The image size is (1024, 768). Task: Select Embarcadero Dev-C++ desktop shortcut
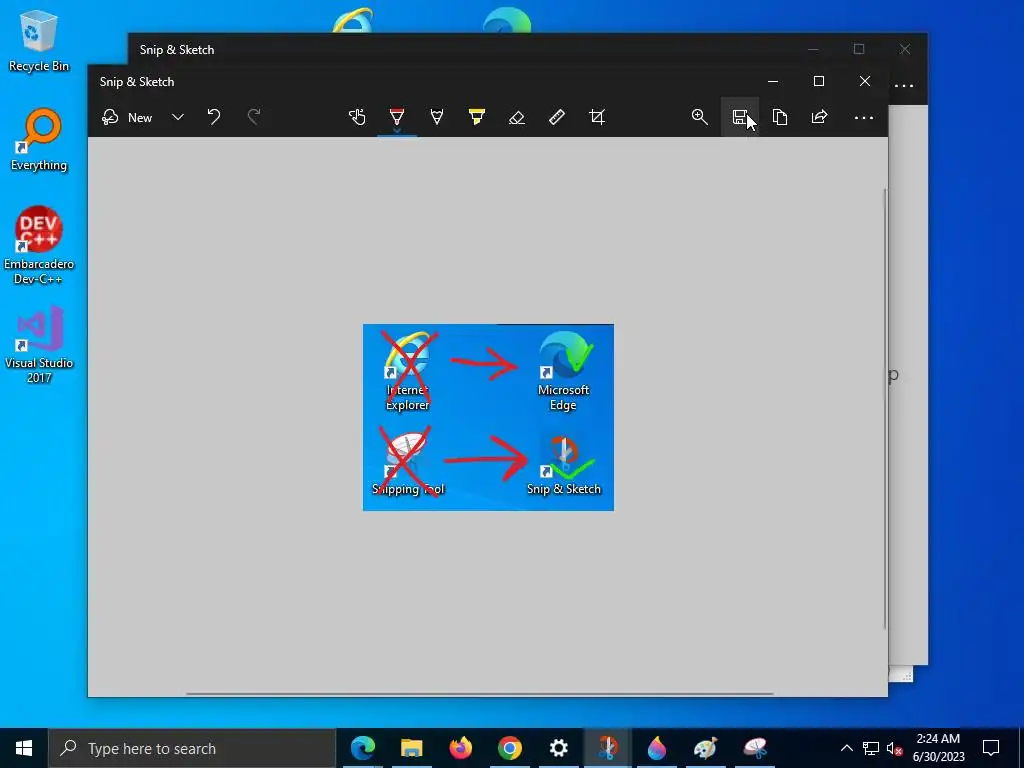[39, 246]
